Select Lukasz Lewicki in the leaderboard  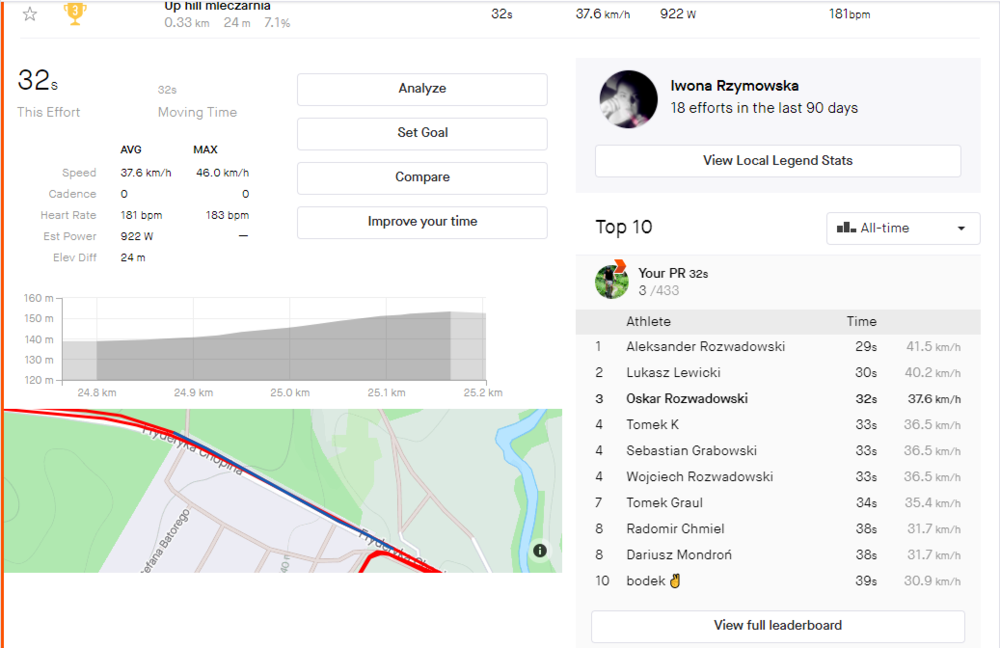[673, 373]
